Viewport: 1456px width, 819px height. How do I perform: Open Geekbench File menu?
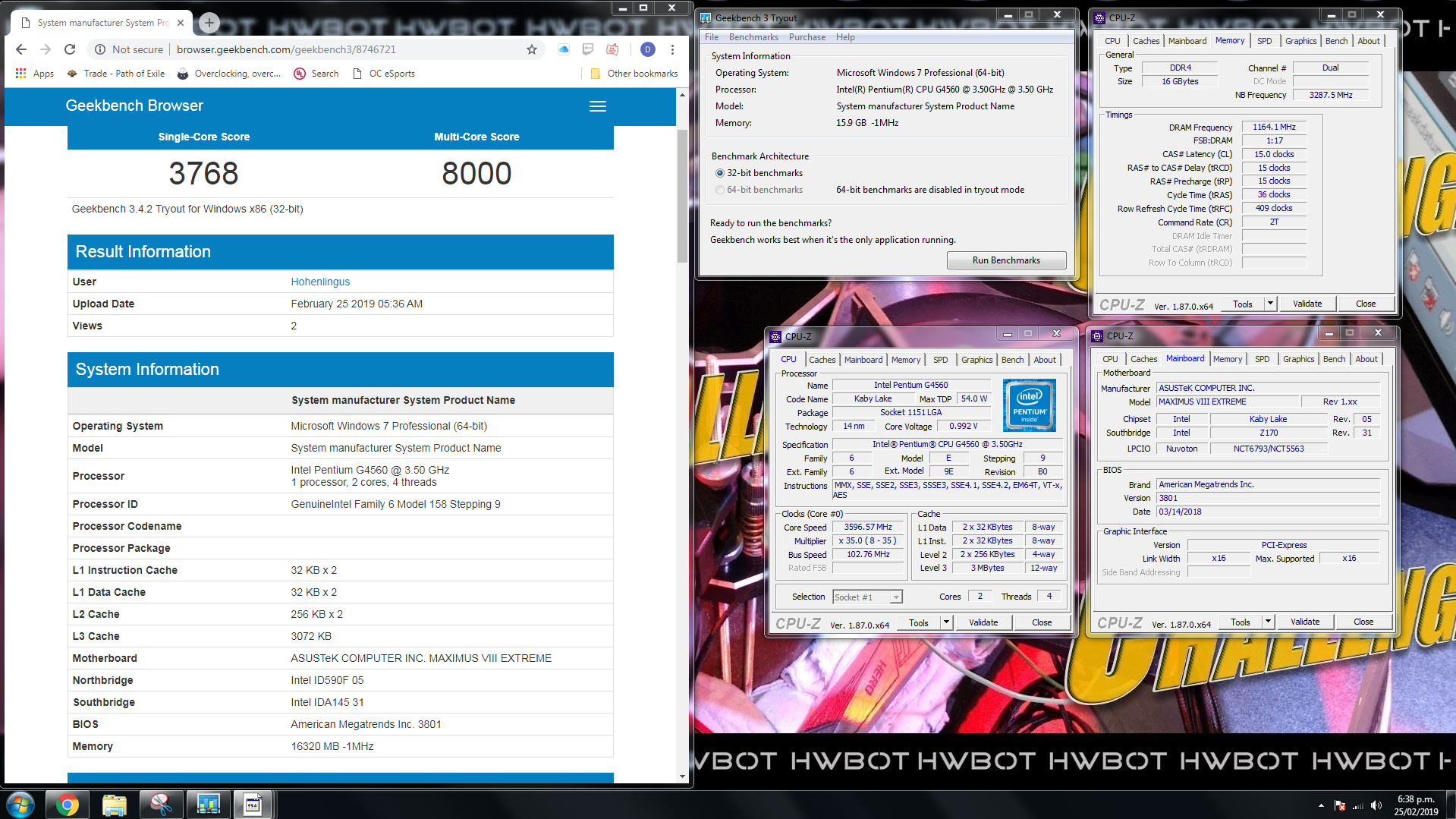tap(712, 37)
